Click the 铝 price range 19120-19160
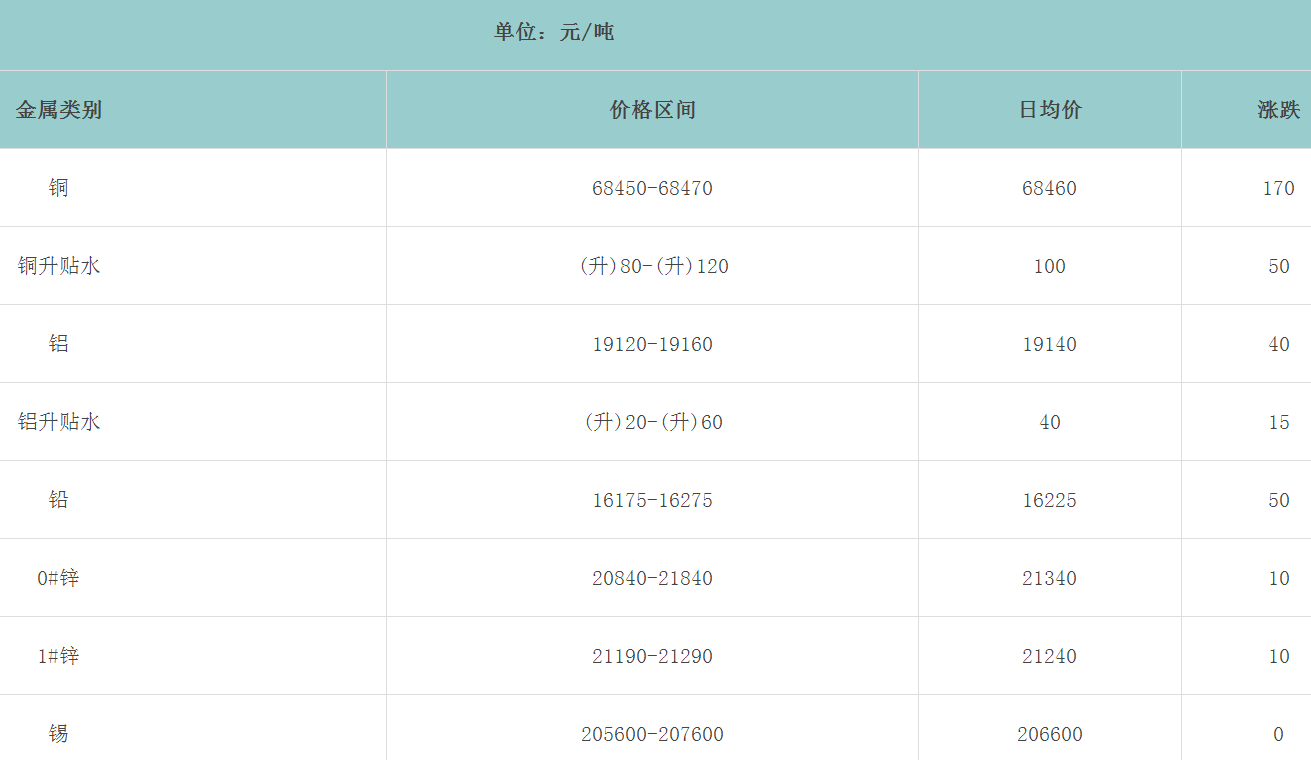Viewport: 1311px width, 760px height. click(652, 344)
